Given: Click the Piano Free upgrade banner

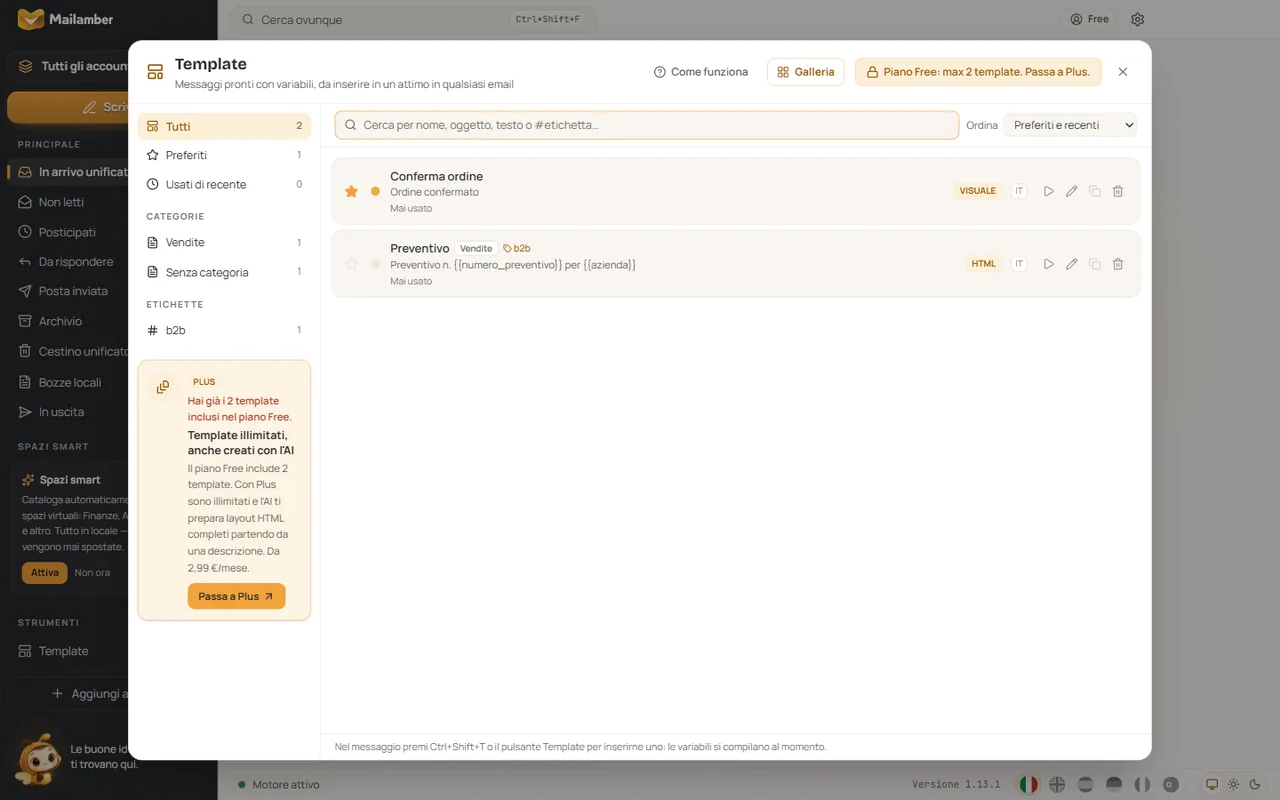Looking at the screenshot, I should pos(978,72).
